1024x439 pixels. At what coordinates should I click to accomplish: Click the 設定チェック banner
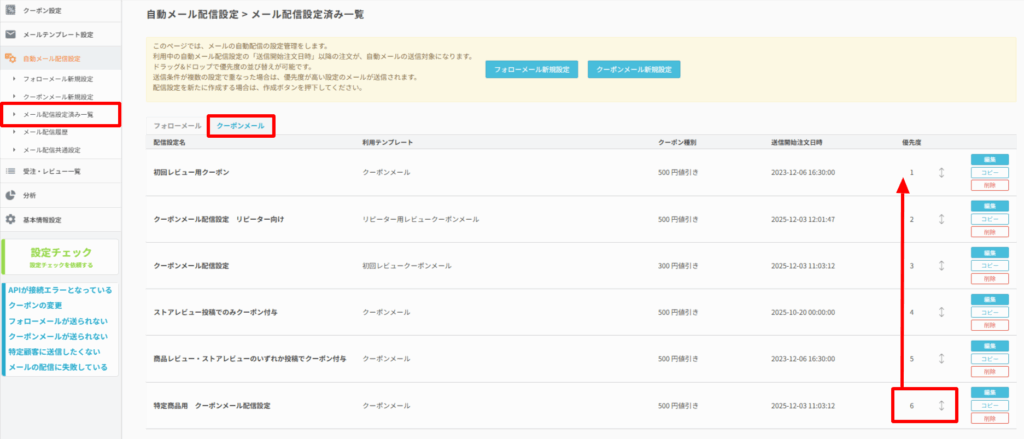pyautogui.click(x=60, y=257)
